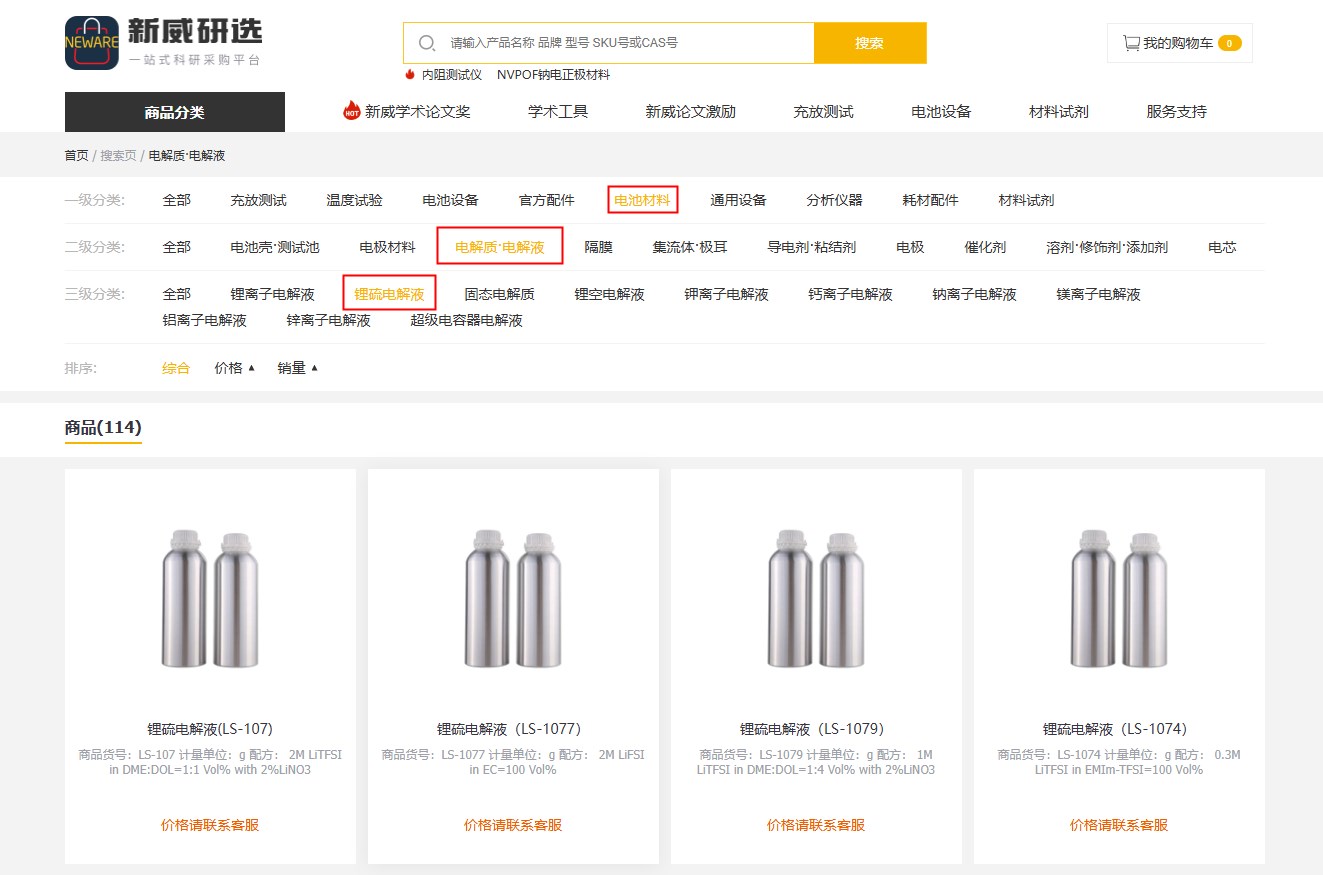Image resolution: width=1323 pixels, height=875 pixels.
Task: Open LS-1079 product bottle image
Action: (x=816, y=597)
